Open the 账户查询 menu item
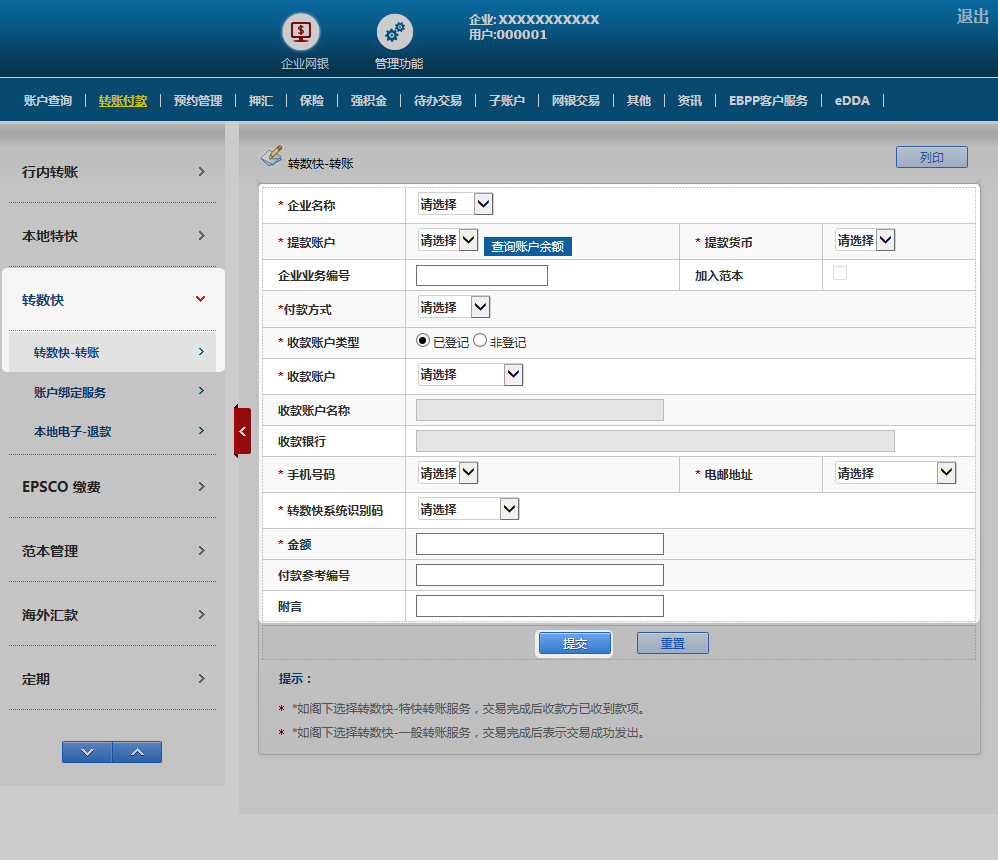 click(x=48, y=101)
